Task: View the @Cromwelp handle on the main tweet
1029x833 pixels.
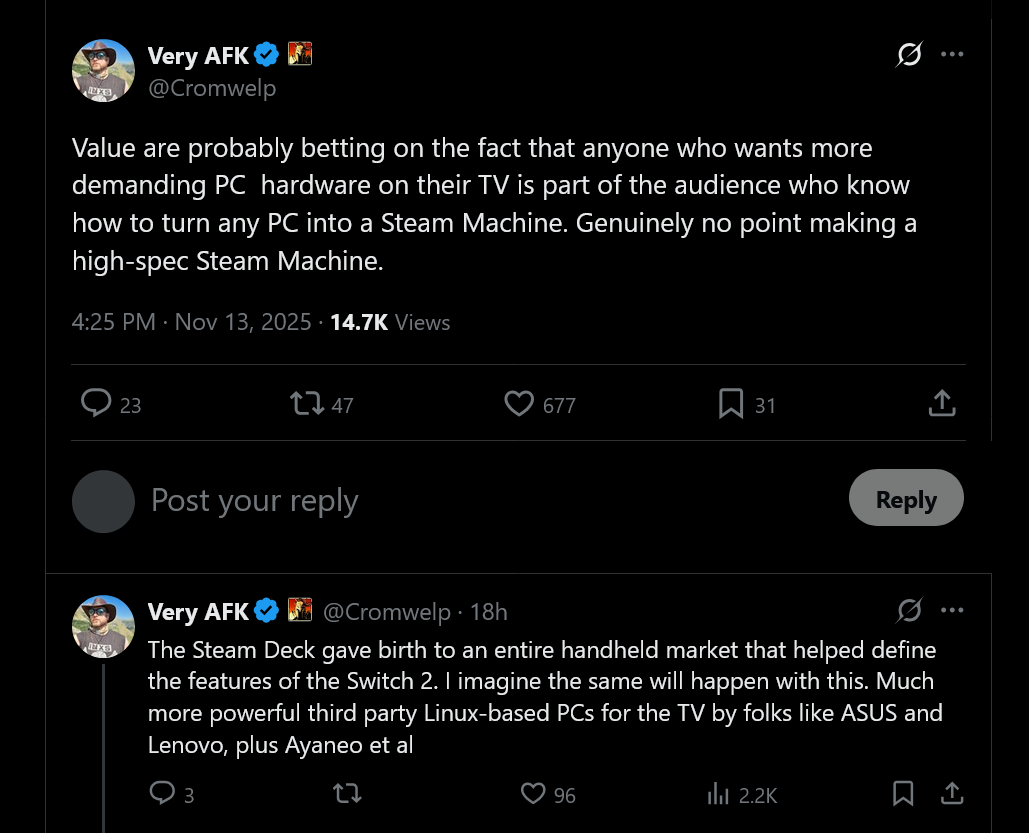Action: tap(212, 88)
